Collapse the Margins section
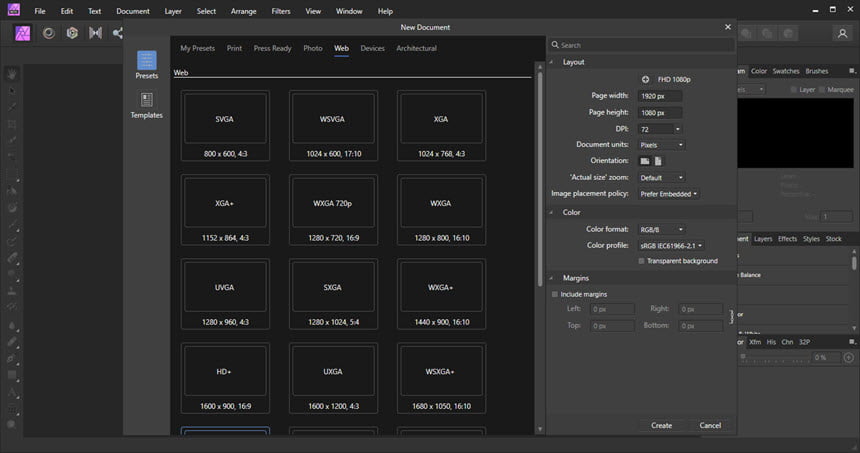Image resolution: width=860 pixels, height=453 pixels. click(552, 278)
